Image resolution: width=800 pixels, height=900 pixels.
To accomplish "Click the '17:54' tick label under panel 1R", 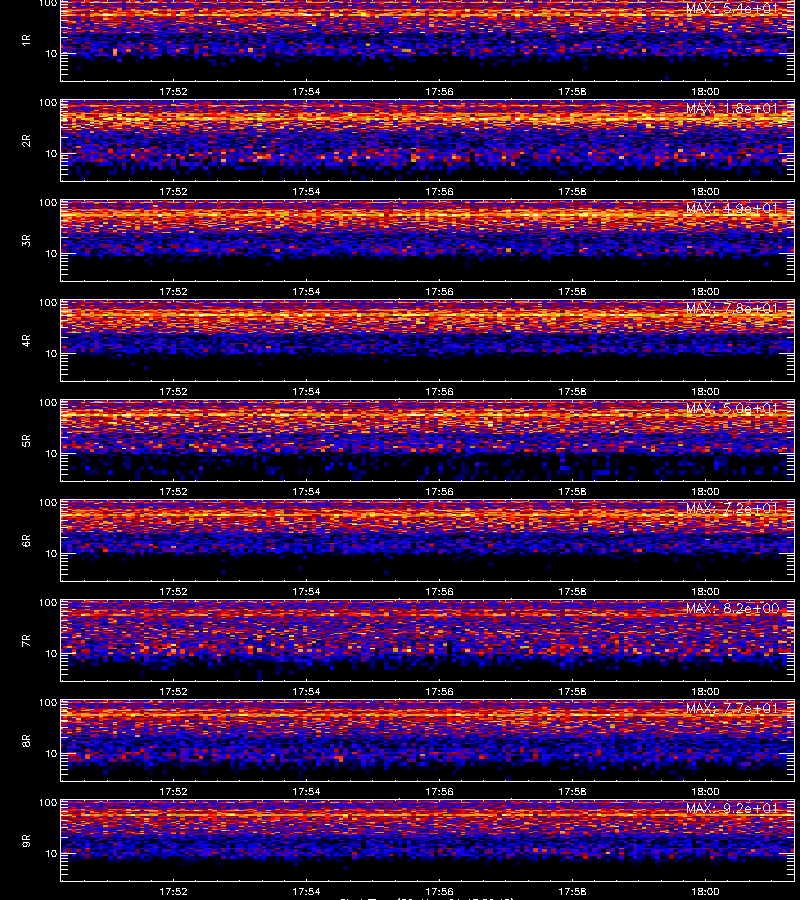I will tap(306, 91).
